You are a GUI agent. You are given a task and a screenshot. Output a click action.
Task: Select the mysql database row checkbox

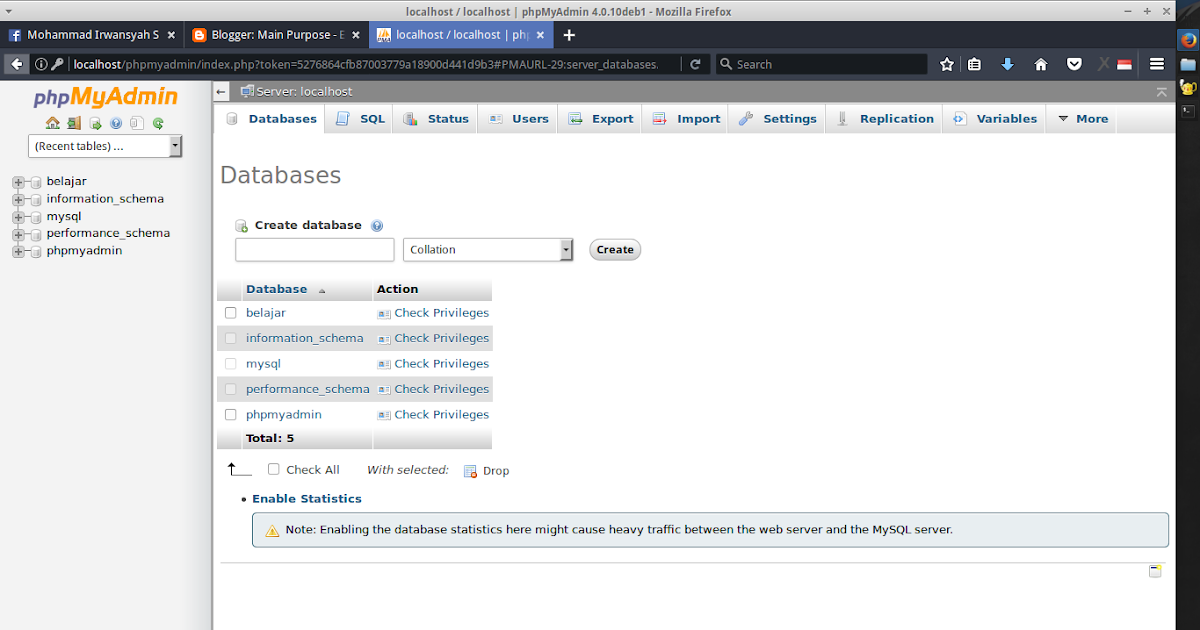[x=230, y=363]
